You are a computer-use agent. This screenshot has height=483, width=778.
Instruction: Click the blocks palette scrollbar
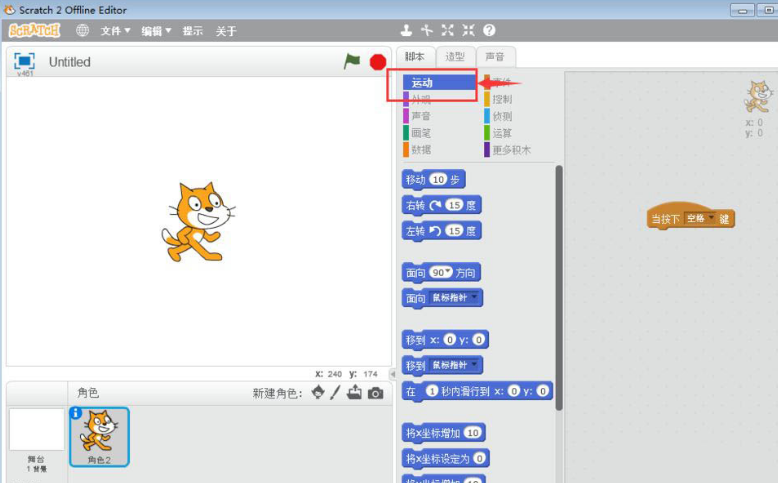coord(559,288)
